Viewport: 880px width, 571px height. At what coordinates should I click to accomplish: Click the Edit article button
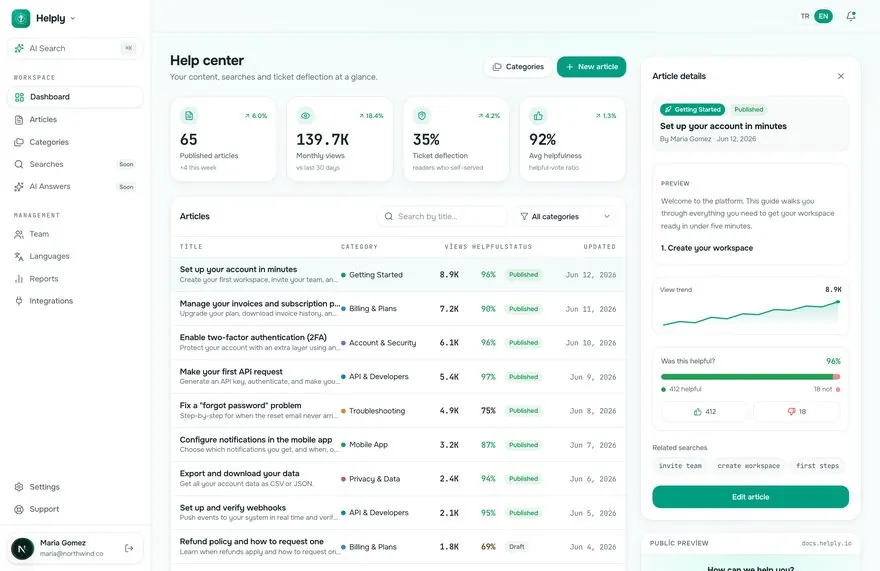click(x=750, y=497)
